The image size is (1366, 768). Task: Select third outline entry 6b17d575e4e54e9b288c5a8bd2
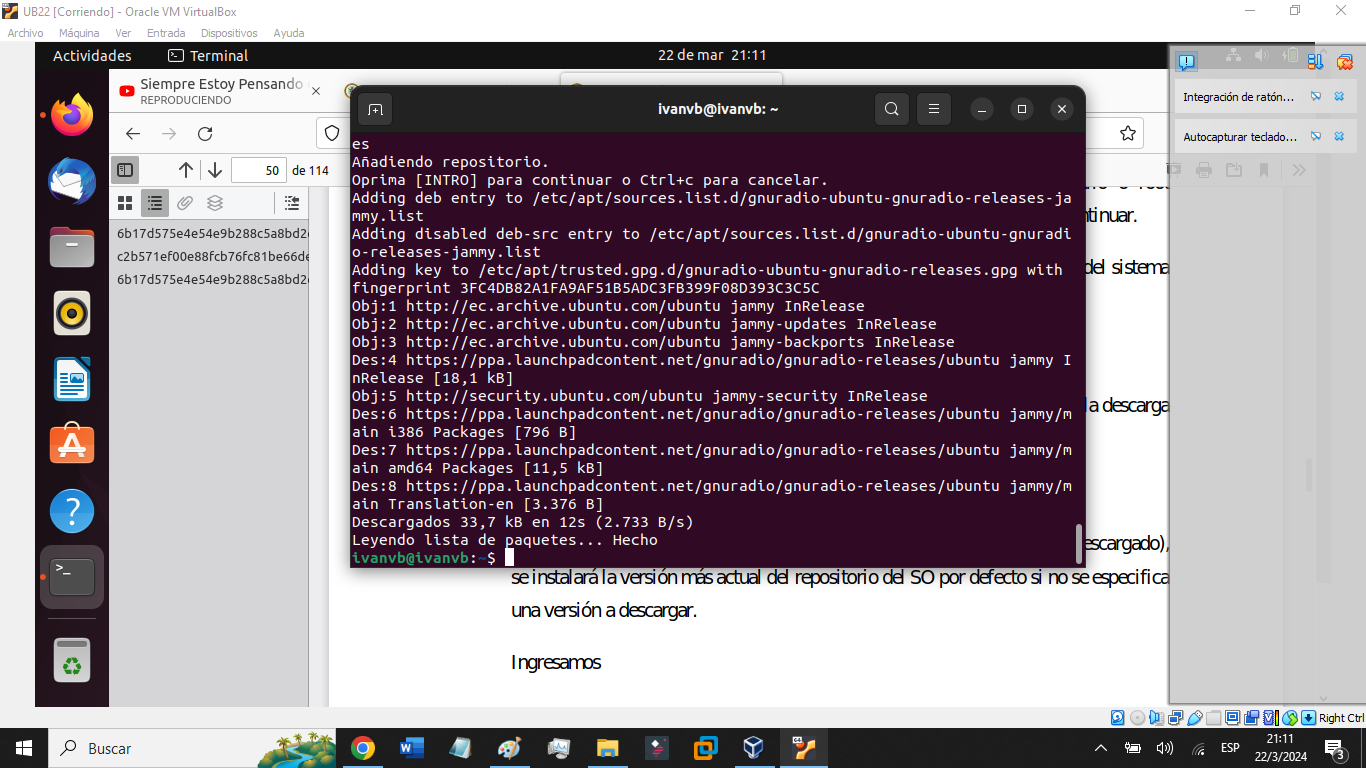point(213,279)
